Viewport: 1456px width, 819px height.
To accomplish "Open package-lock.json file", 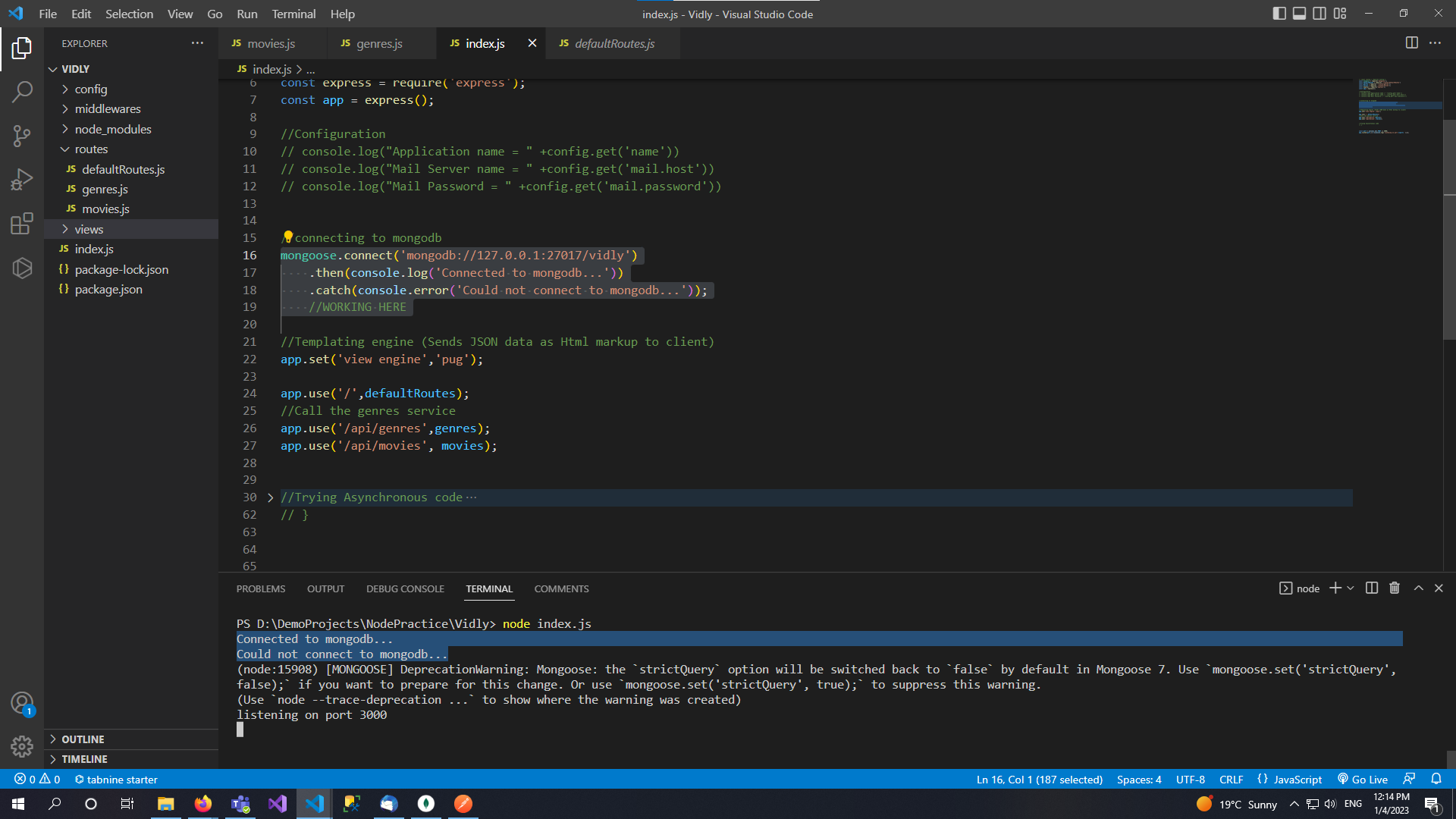I will (130, 270).
